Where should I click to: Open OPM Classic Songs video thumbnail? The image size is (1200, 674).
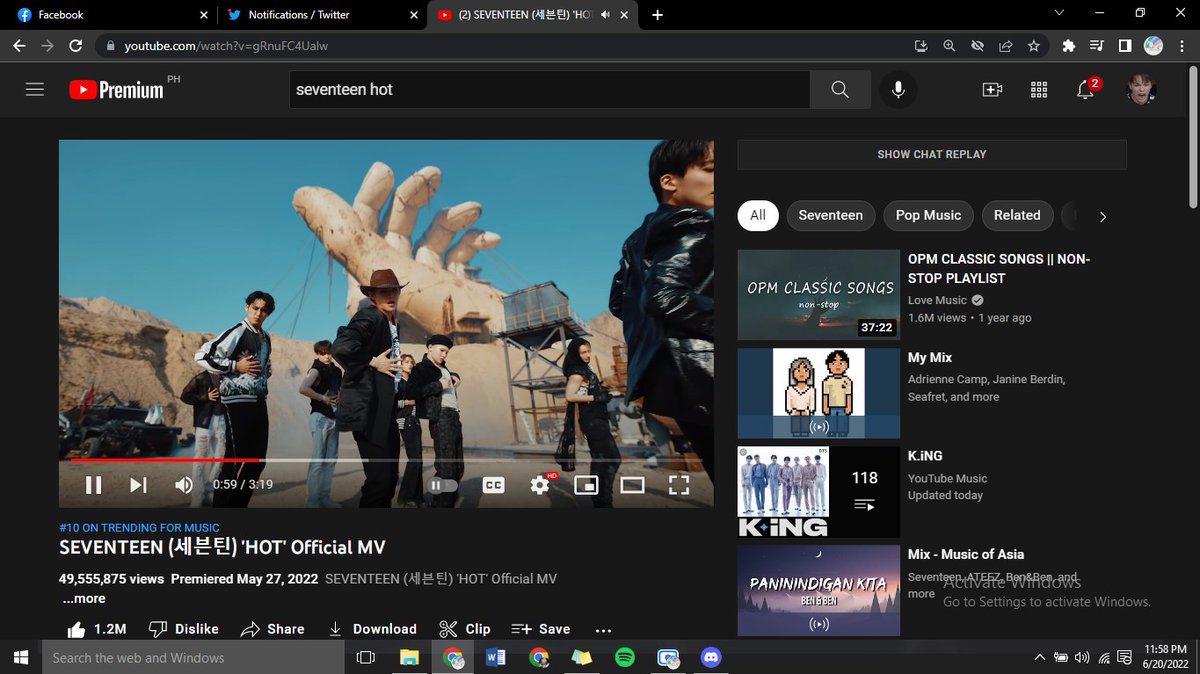coord(819,295)
